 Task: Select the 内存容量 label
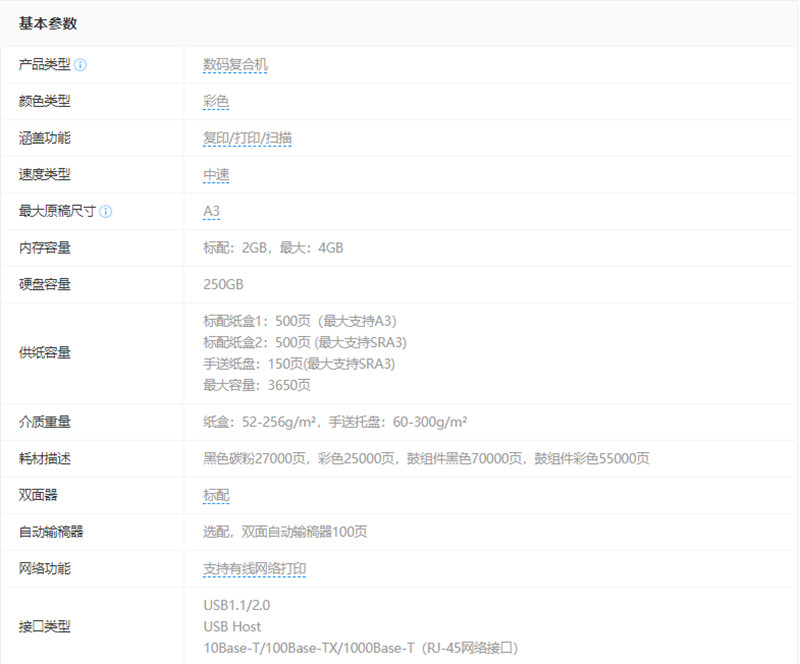tap(44, 248)
